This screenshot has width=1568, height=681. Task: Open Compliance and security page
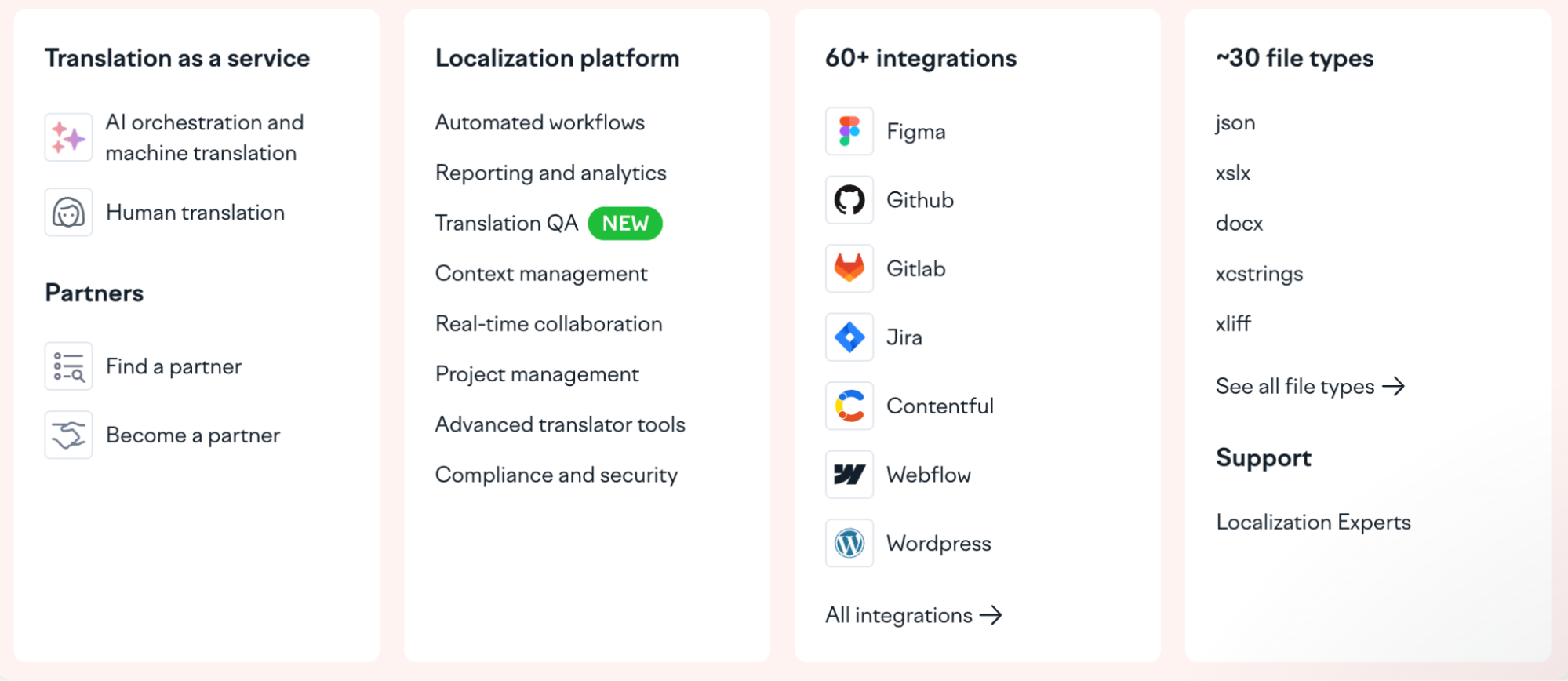556,475
